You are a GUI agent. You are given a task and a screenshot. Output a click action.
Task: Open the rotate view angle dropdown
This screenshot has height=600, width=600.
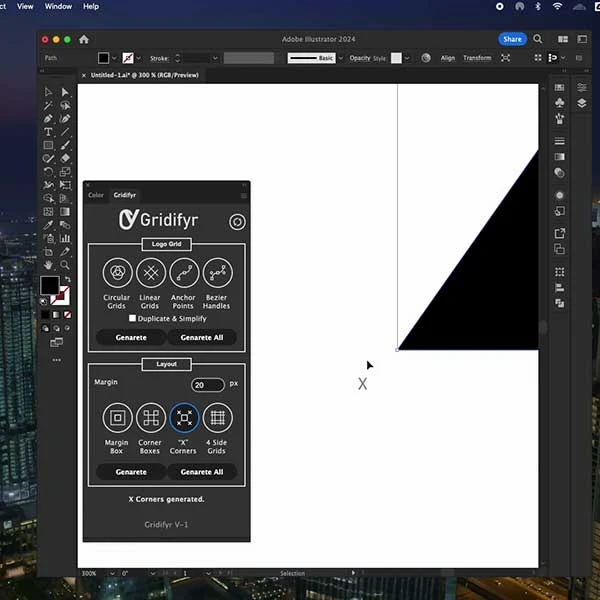pyautogui.click(x=152, y=573)
